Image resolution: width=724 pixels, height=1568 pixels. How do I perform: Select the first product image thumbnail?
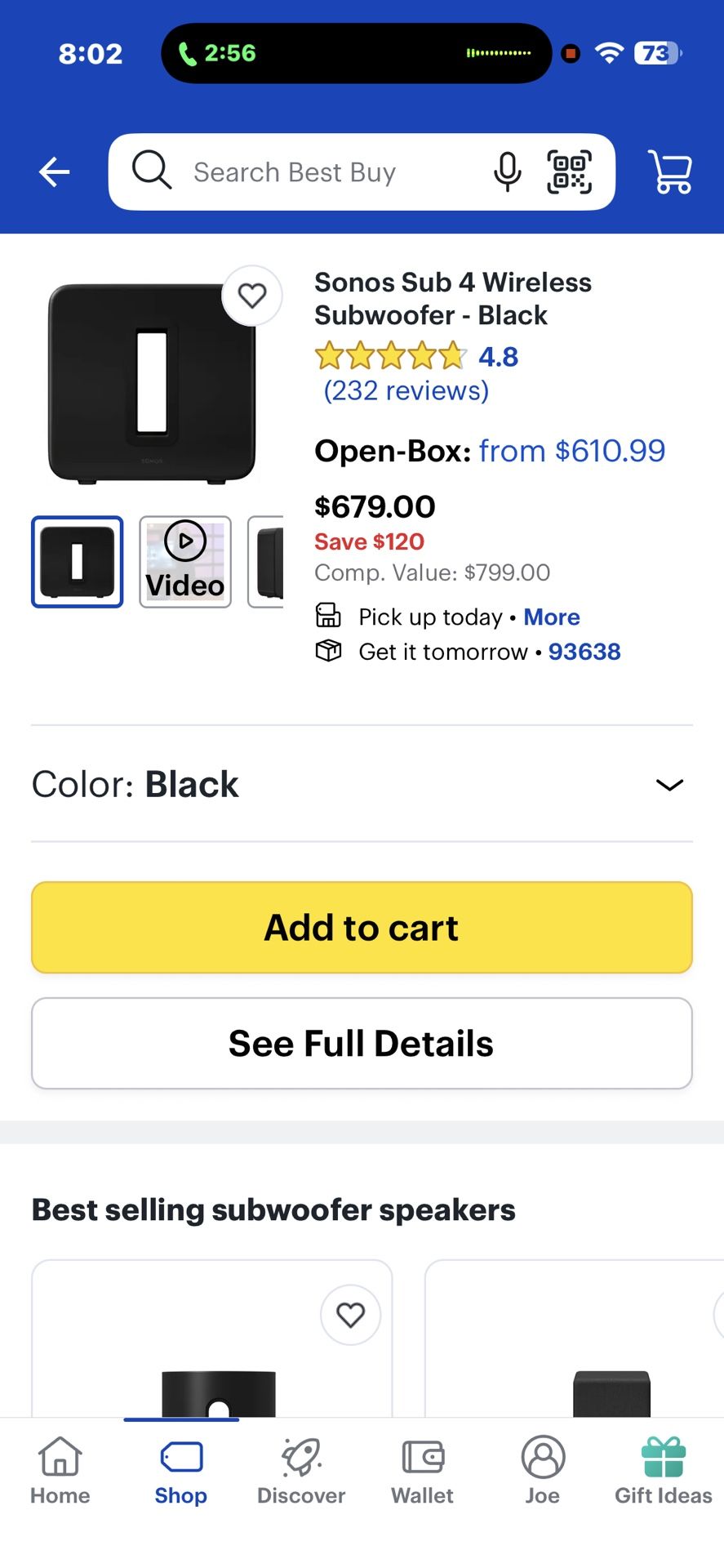click(x=78, y=562)
